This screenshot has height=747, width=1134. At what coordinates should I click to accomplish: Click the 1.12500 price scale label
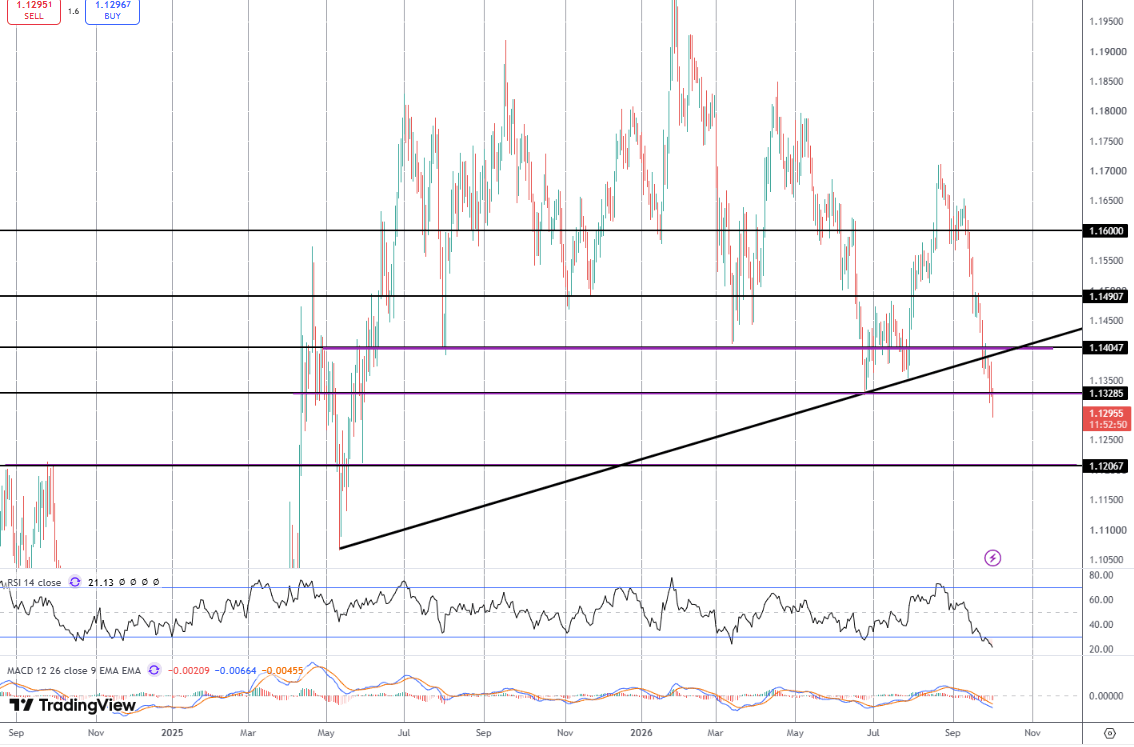1107,440
